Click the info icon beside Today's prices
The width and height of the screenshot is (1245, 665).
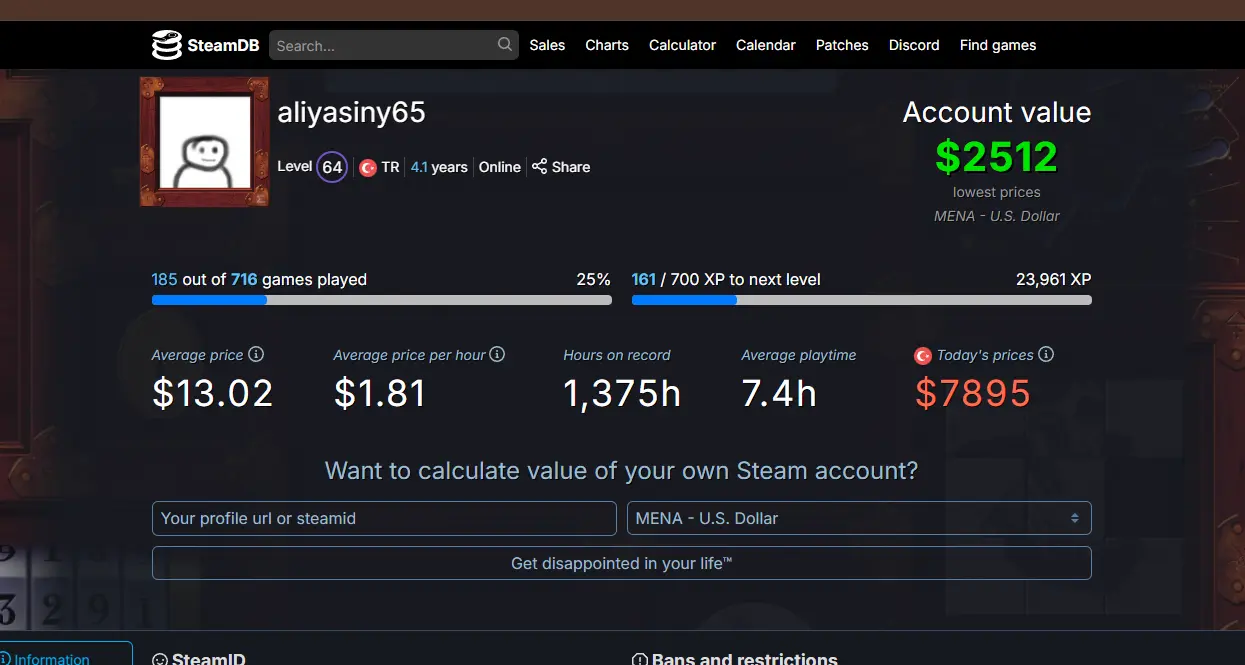(1046, 354)
